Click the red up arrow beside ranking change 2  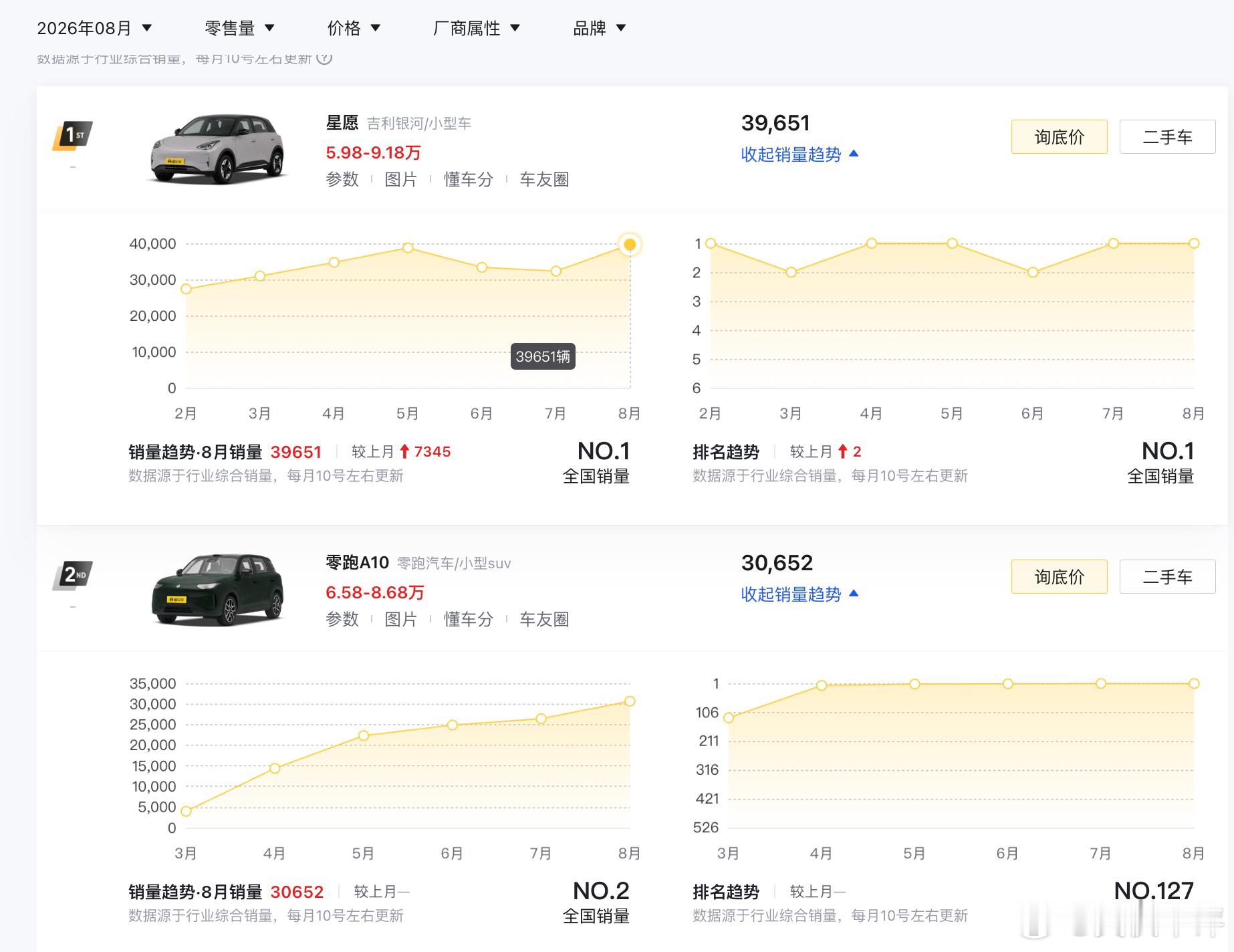pyautogui.click(x=843, y=452)
